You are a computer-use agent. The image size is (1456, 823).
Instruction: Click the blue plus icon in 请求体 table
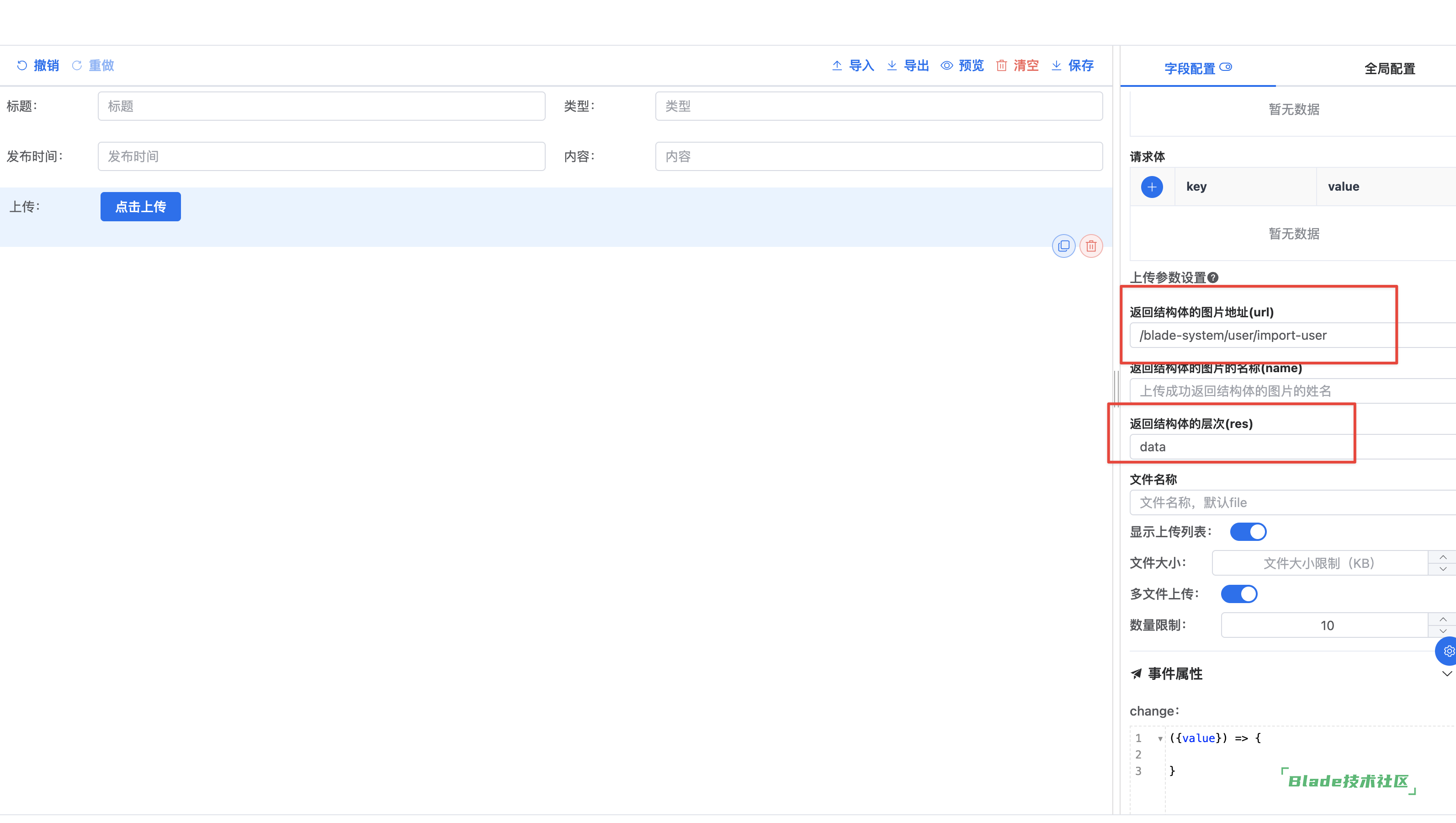pyautogui.click(x=1151, y=187)
